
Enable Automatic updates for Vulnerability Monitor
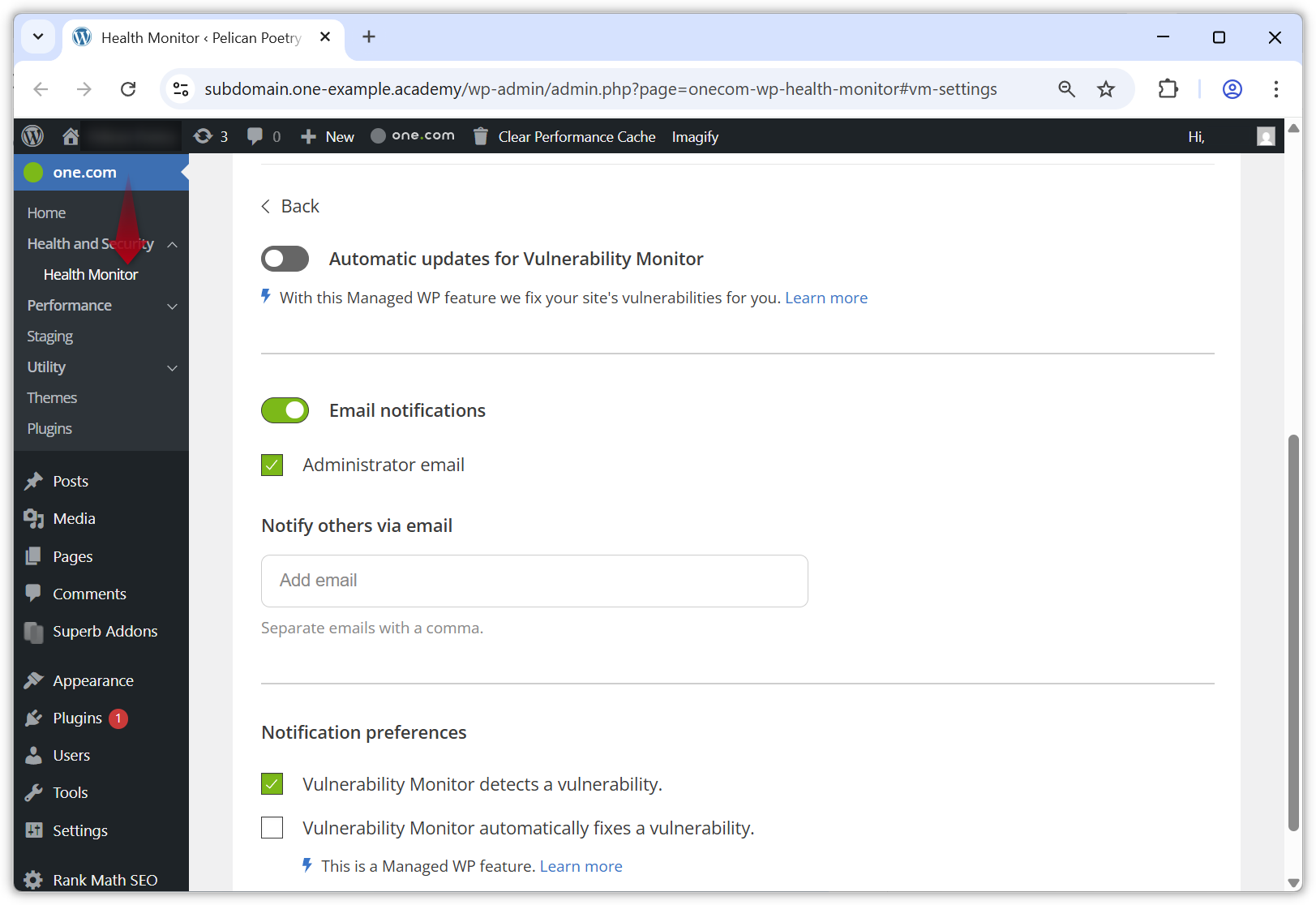coord(285,258)
